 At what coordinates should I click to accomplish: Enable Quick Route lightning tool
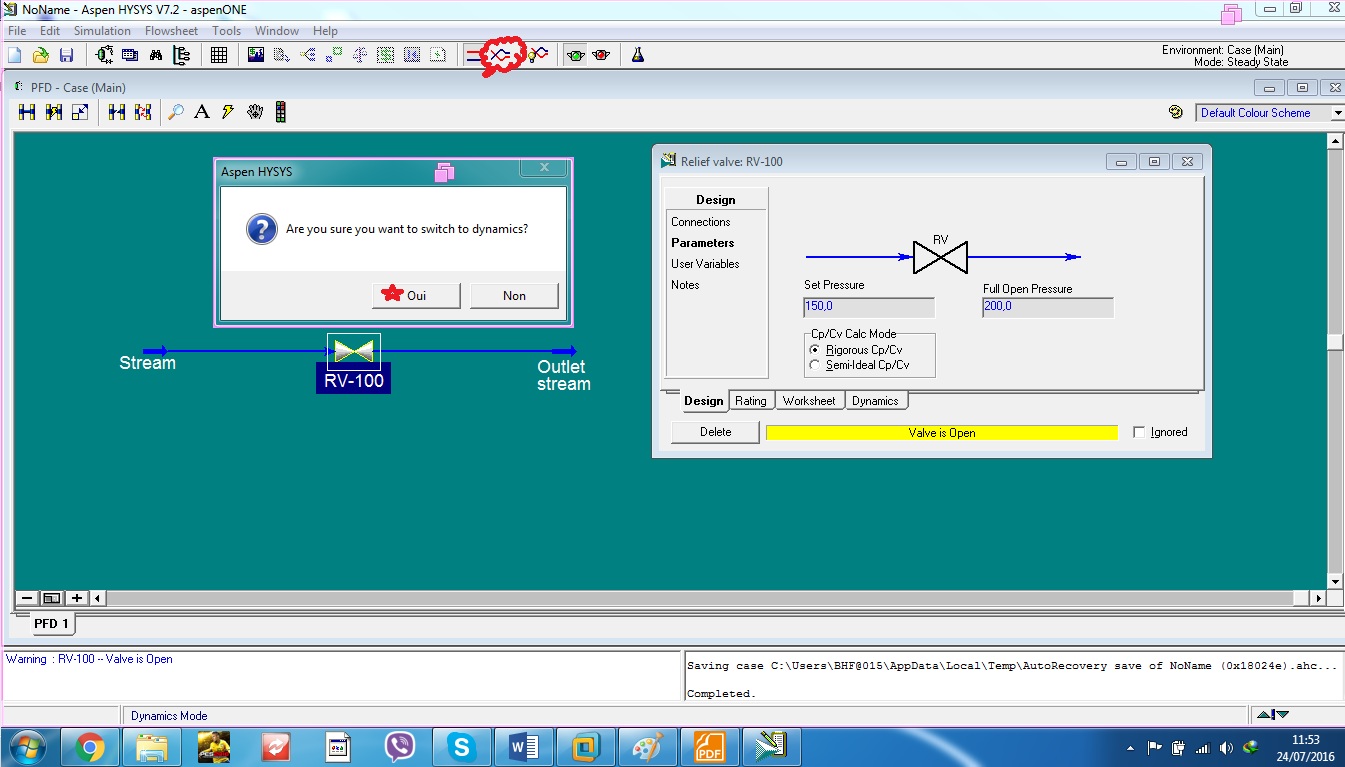(x=228, y=112)
